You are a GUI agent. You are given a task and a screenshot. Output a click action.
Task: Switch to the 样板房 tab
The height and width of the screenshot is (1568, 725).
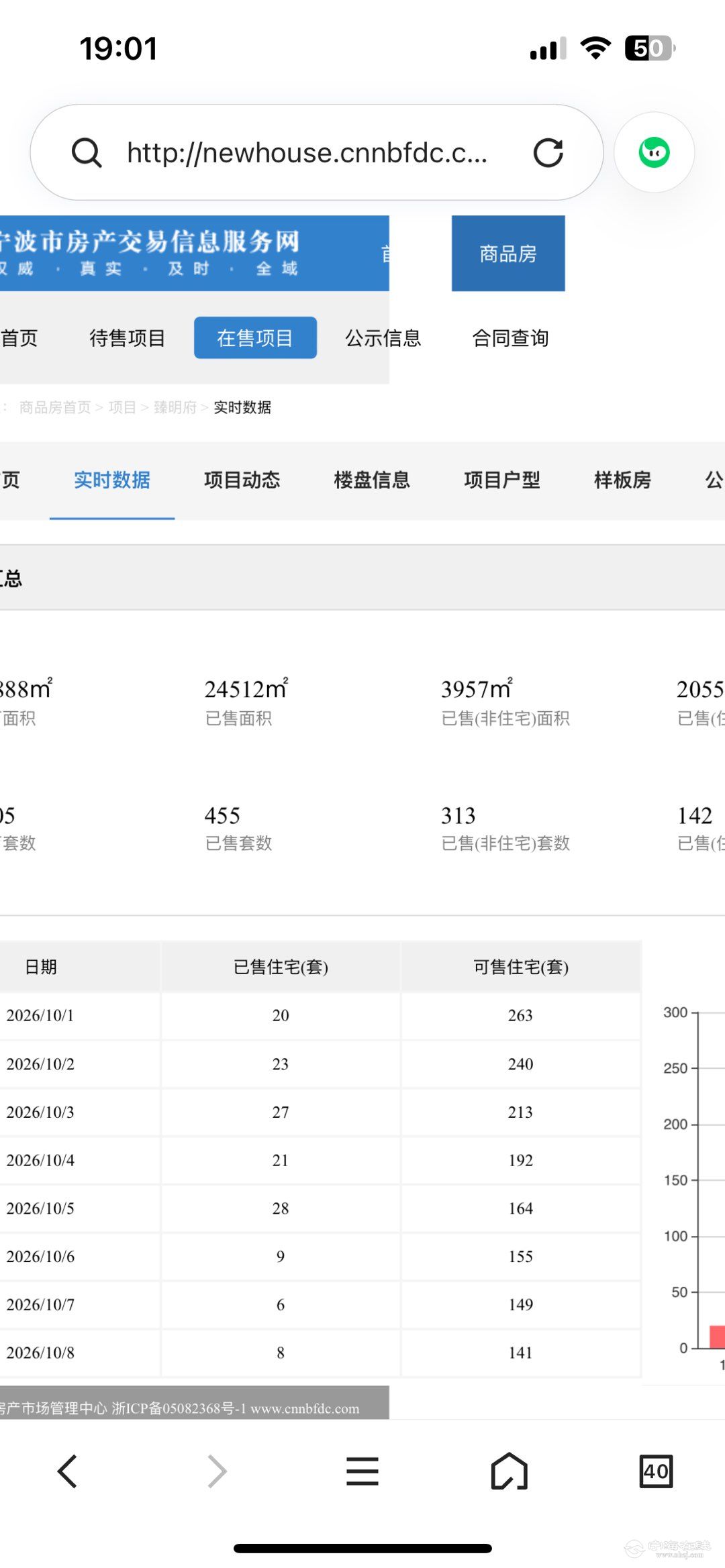(622, 480)
